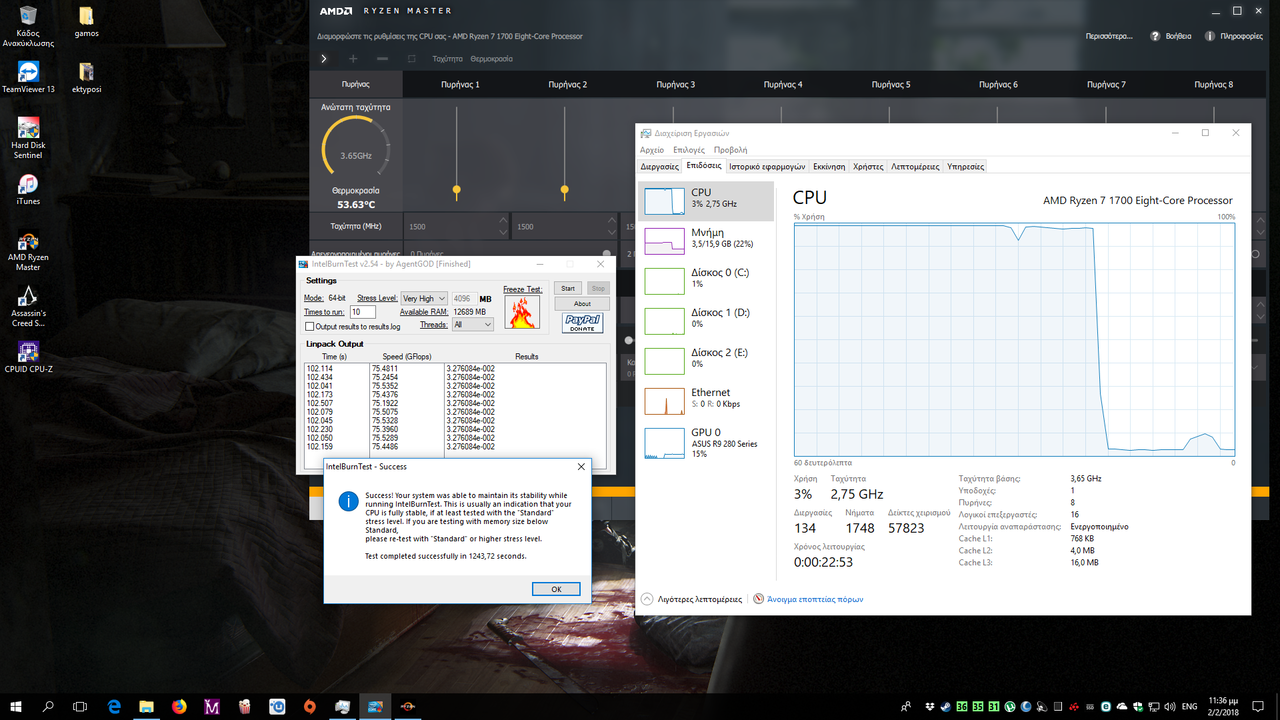
Task: Click the Steam tray icon
Action: (x=948, y=706)
